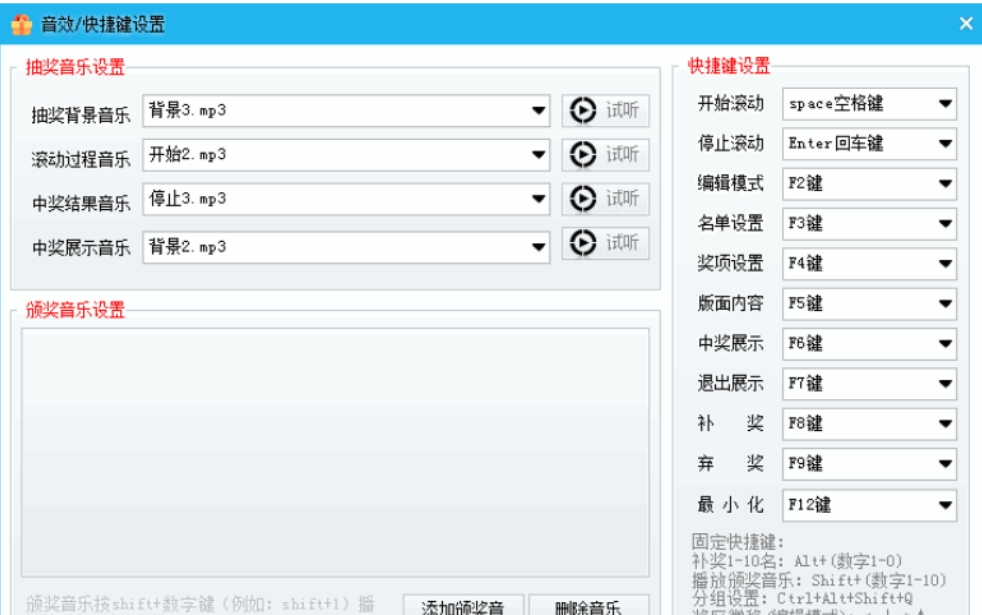Click the 添加颁奖音 button
Viewport: 982px width, 615px height.
464,606
